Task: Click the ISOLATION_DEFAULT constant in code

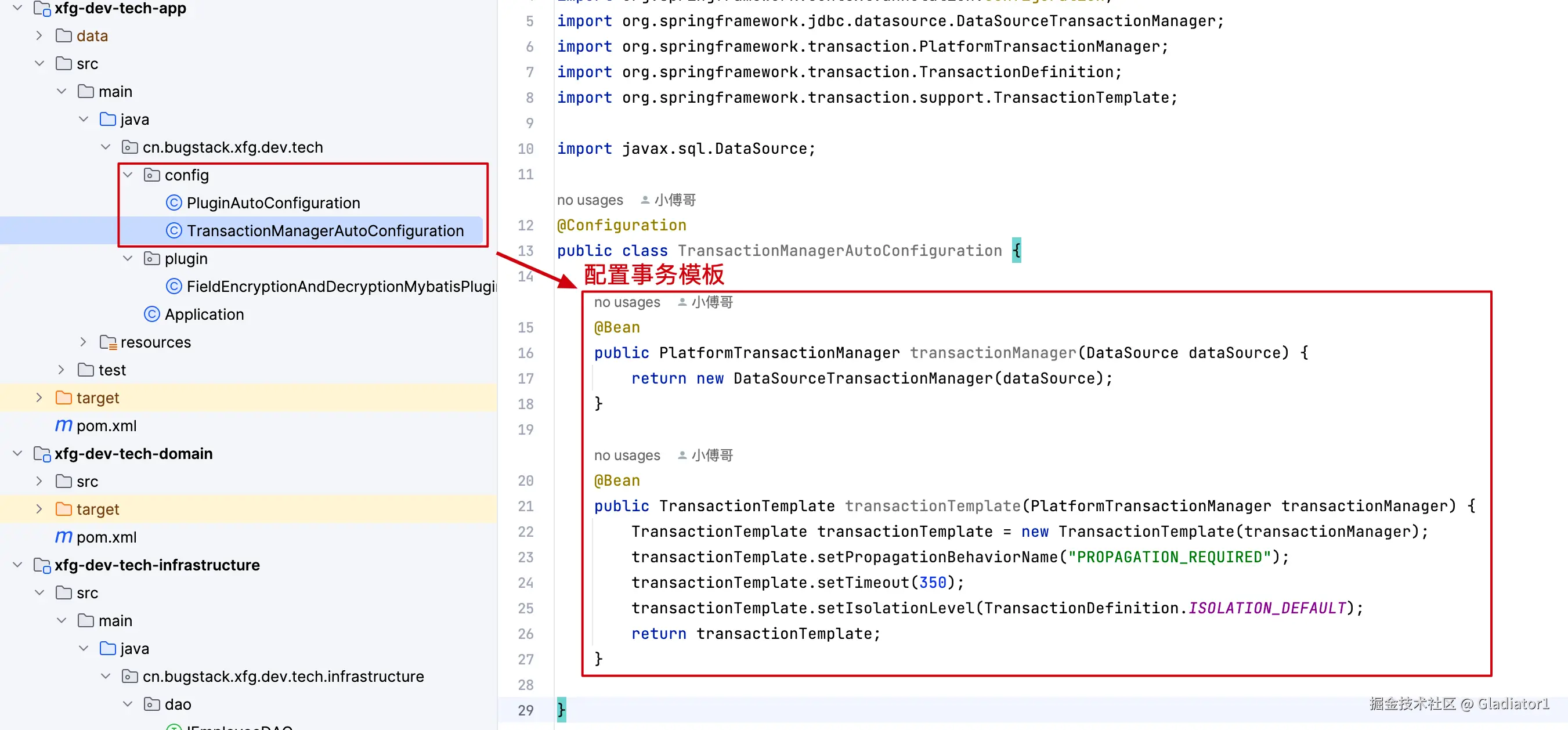Action: point(1267,608)
